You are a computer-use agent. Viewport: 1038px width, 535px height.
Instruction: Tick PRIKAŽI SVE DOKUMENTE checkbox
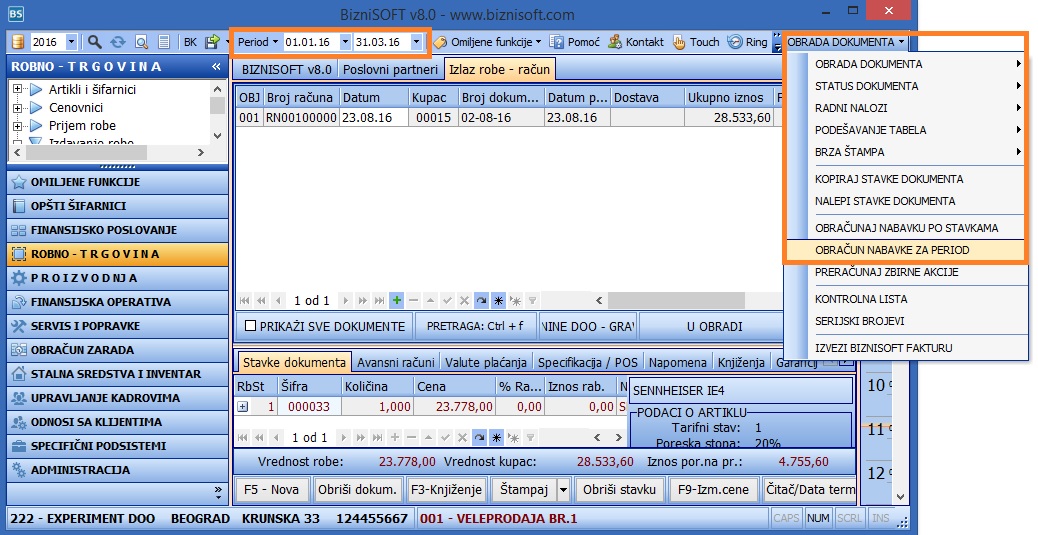[x=250, y=326]
